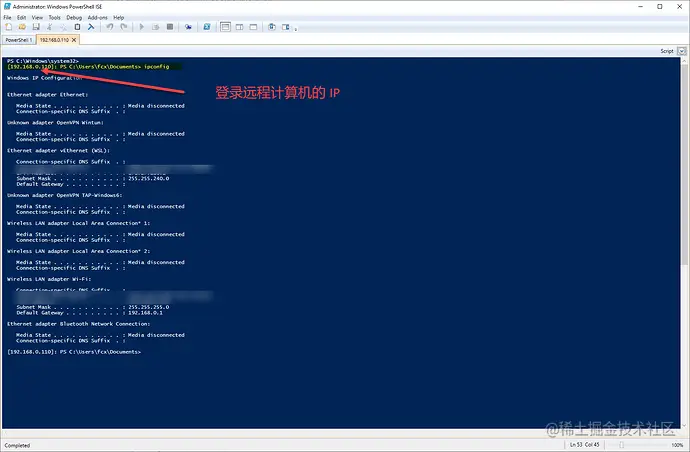Click the Run Selection icon
The height and width of the screenshot is (452, 690).
click(x=156, y=27)
